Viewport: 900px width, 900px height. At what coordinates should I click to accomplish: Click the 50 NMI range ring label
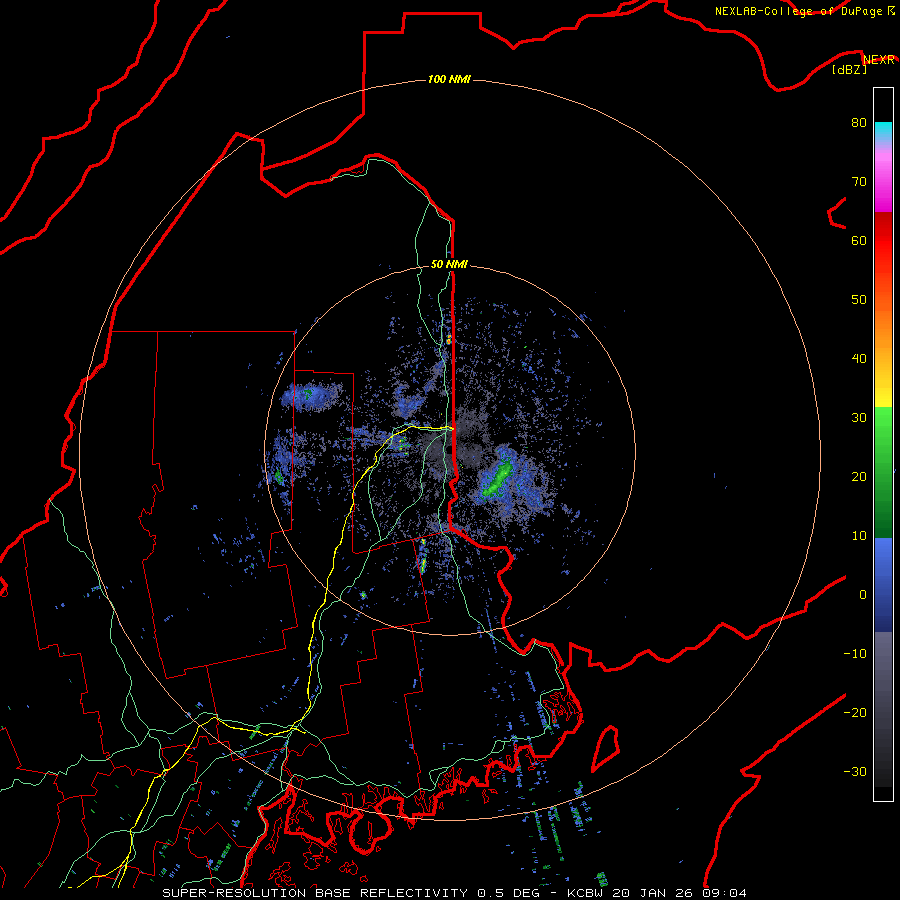coord(449,265)
